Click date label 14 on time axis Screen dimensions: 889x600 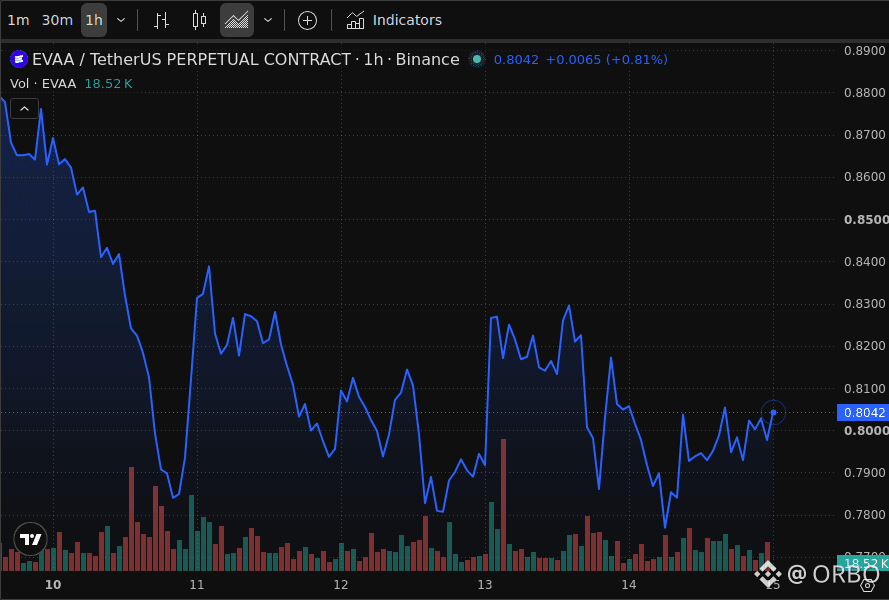(629, 585)
